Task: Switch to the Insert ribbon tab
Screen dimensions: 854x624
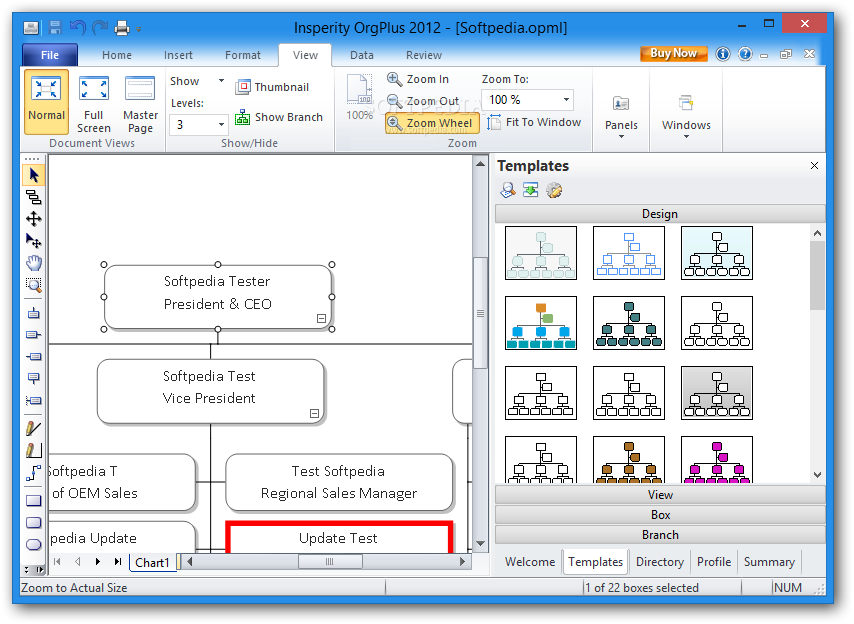Action: 178,55
